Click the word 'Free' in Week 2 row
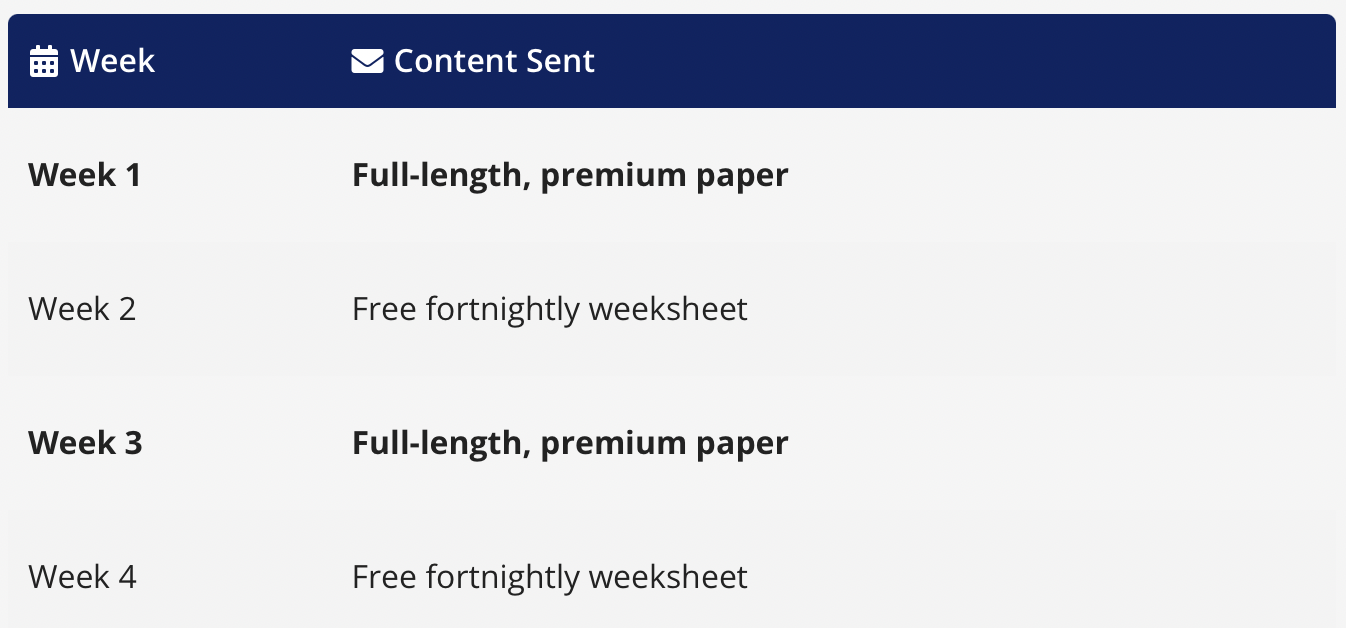Image resolution: width=1346 pixels, height=628 pixels. coord(385,309)
